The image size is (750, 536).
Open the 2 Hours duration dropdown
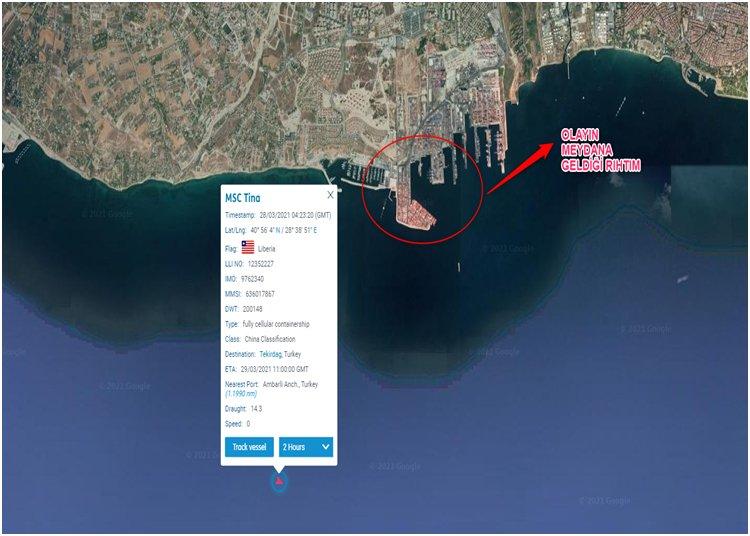(306, 447)
